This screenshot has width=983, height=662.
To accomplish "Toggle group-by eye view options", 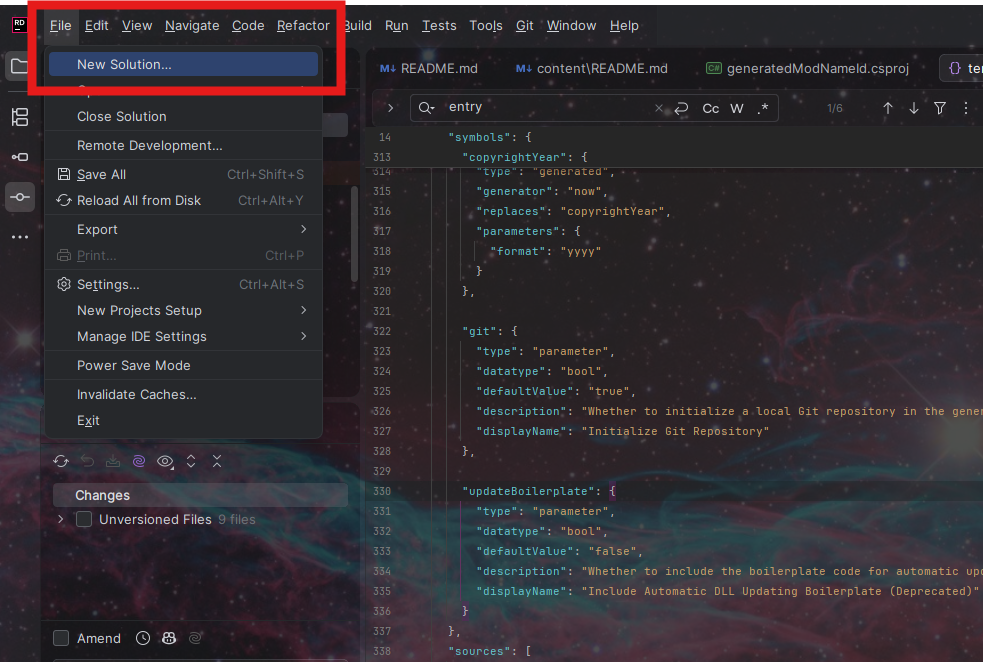I will point(166,461).
